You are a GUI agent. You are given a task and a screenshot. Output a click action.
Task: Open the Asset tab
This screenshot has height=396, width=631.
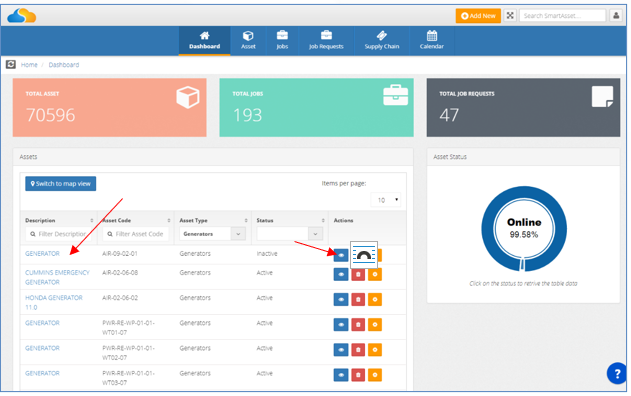(248, 41)
